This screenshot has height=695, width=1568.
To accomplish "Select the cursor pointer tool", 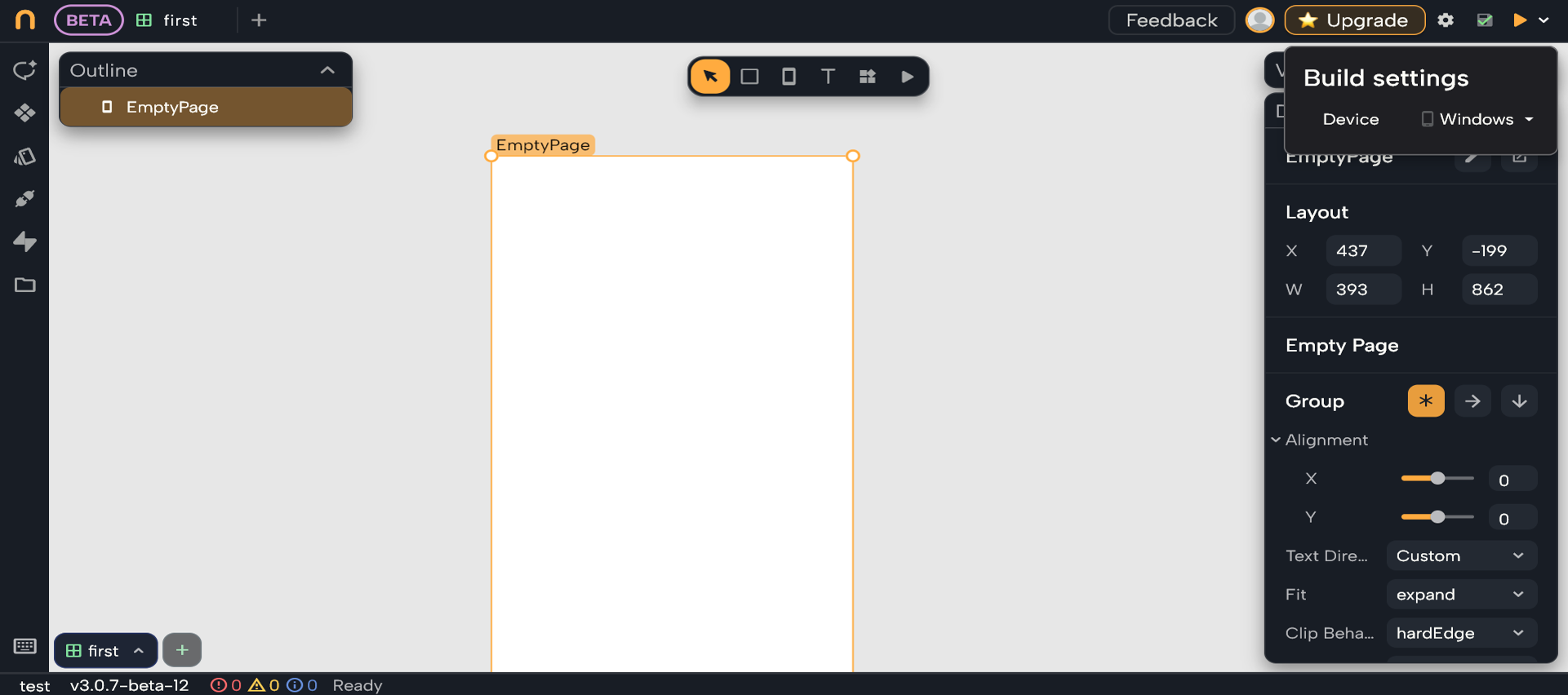I will pyautogui.click(x=710, y=77).
